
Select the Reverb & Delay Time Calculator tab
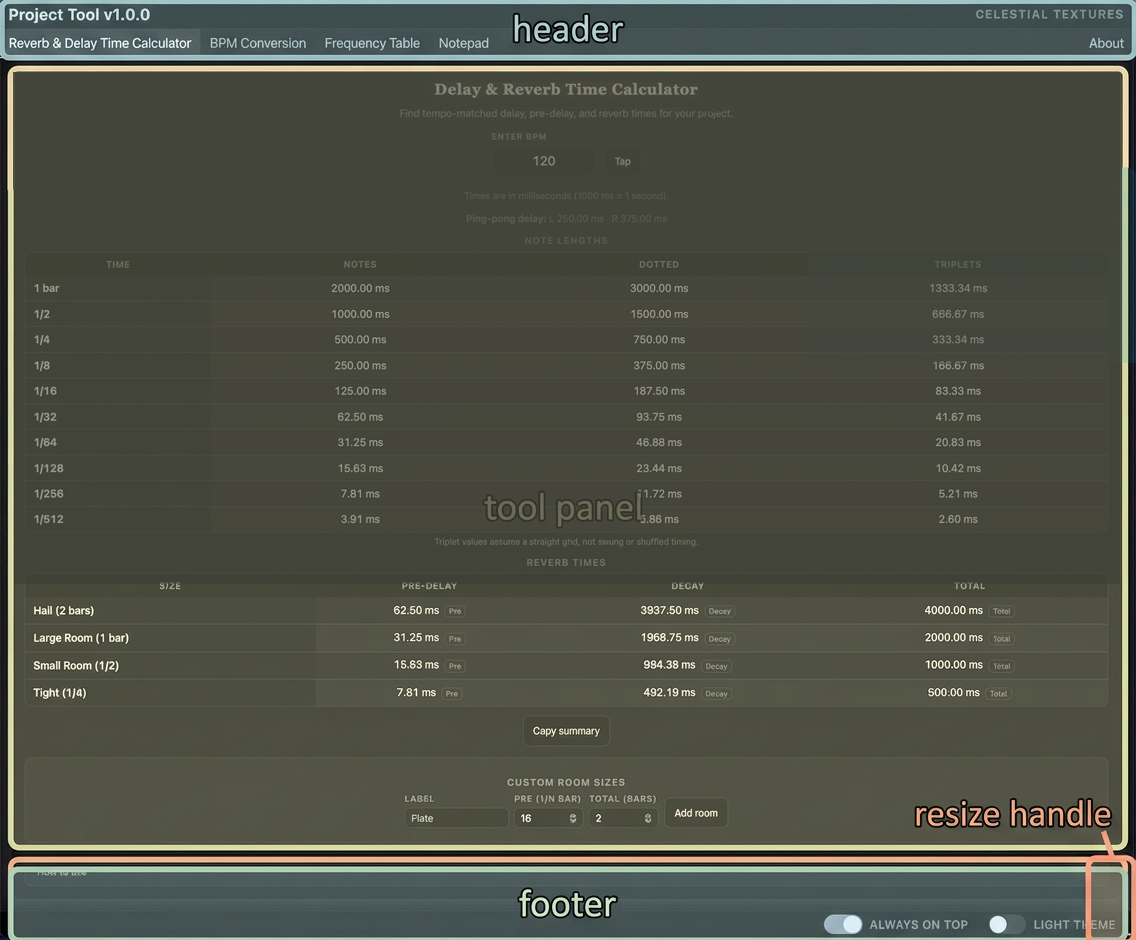click(x=100, y=43)
